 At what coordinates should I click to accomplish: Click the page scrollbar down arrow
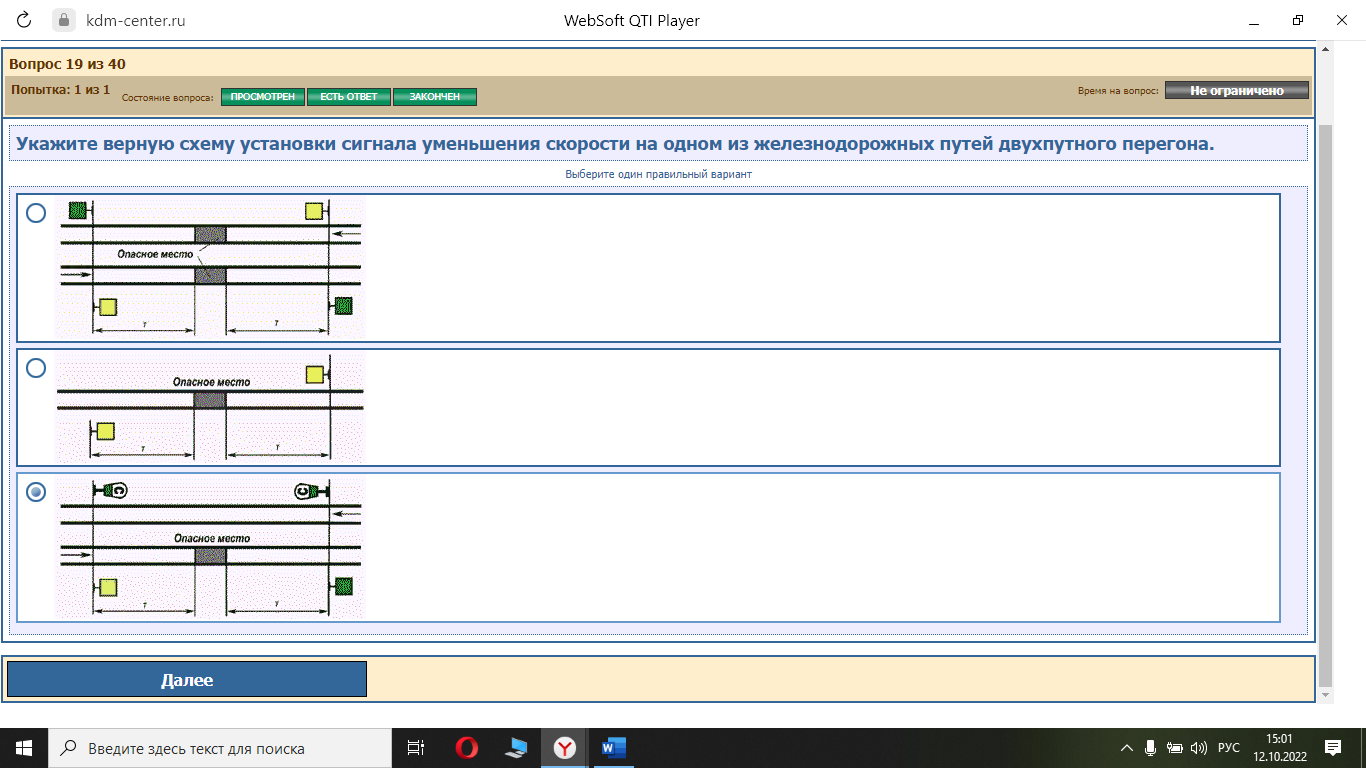(1326, 695)
